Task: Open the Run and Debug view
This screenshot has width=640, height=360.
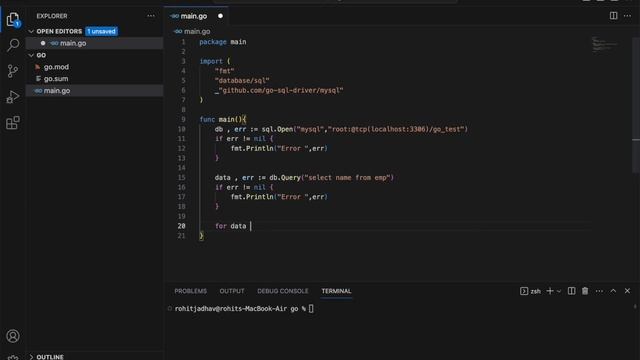Action: pyautogui.click(x=13, y=97)
